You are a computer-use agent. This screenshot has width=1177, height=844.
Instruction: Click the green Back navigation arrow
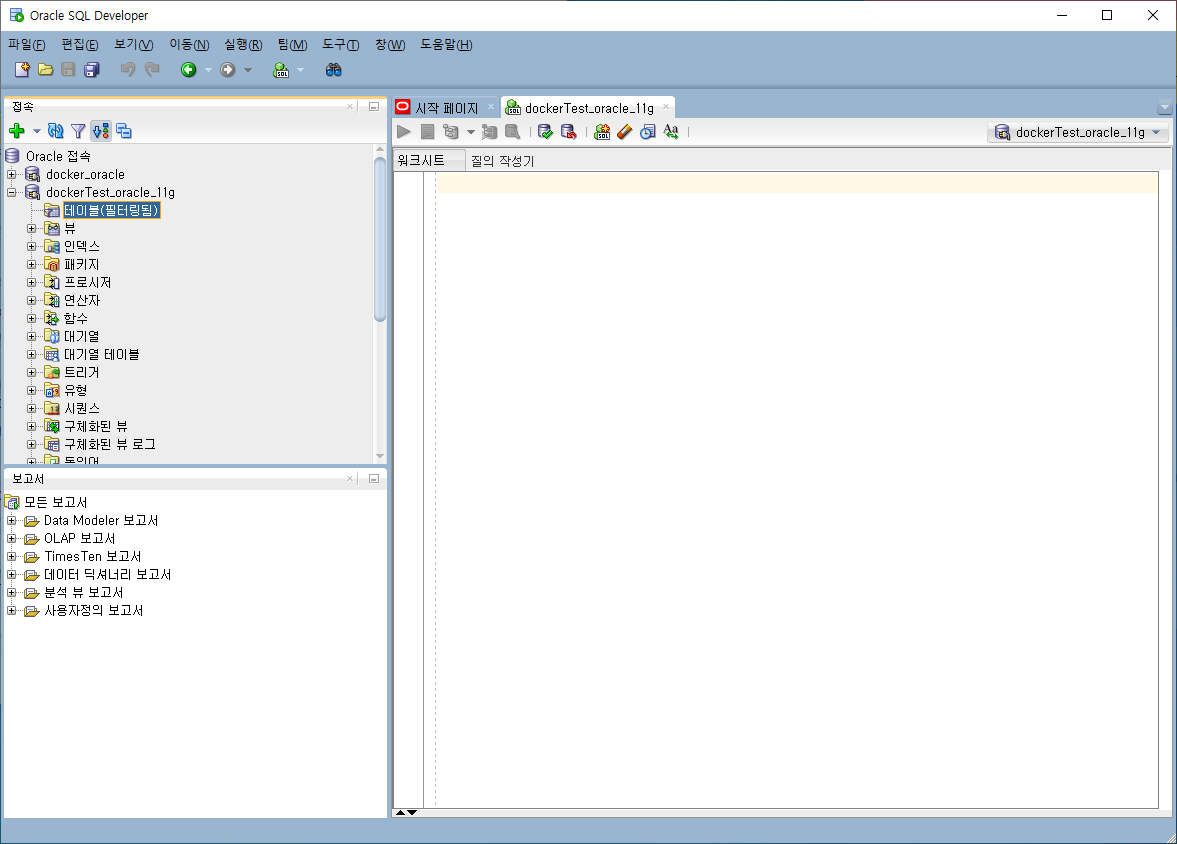point(188,70)
